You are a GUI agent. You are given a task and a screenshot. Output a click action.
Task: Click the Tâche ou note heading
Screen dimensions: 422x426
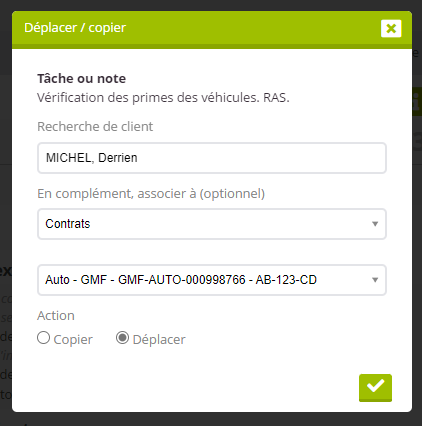click(x=82, y=79)
